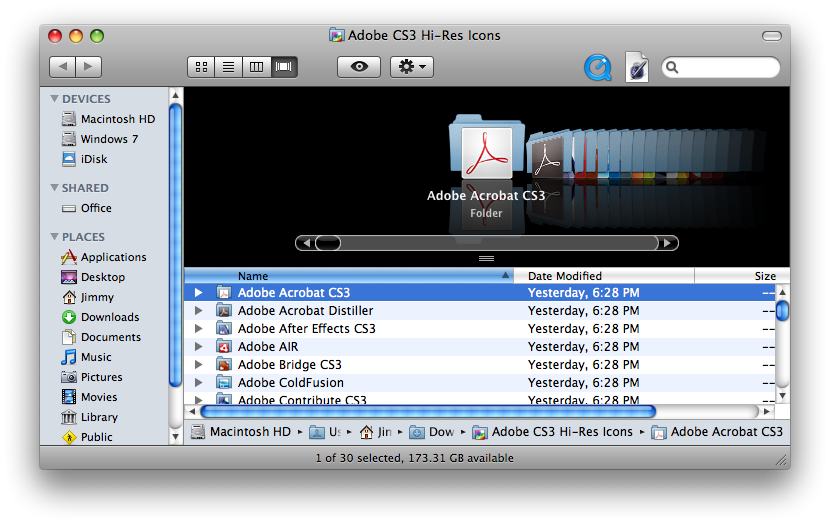
Task: Select the Windows 7 volume
Action: click(100, 139)
